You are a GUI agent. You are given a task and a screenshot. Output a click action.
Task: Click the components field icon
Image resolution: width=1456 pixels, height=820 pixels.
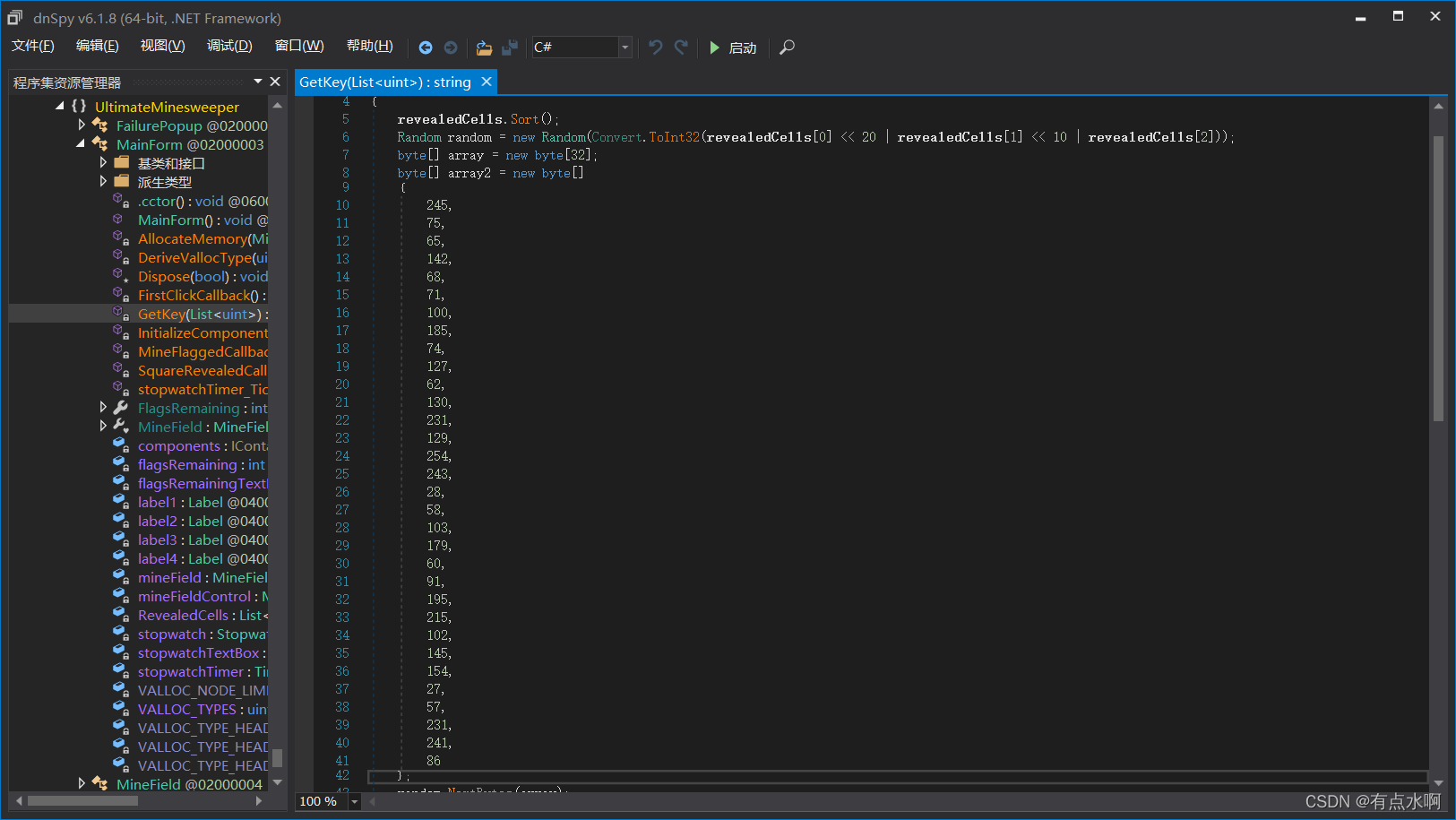pos(121,445)
